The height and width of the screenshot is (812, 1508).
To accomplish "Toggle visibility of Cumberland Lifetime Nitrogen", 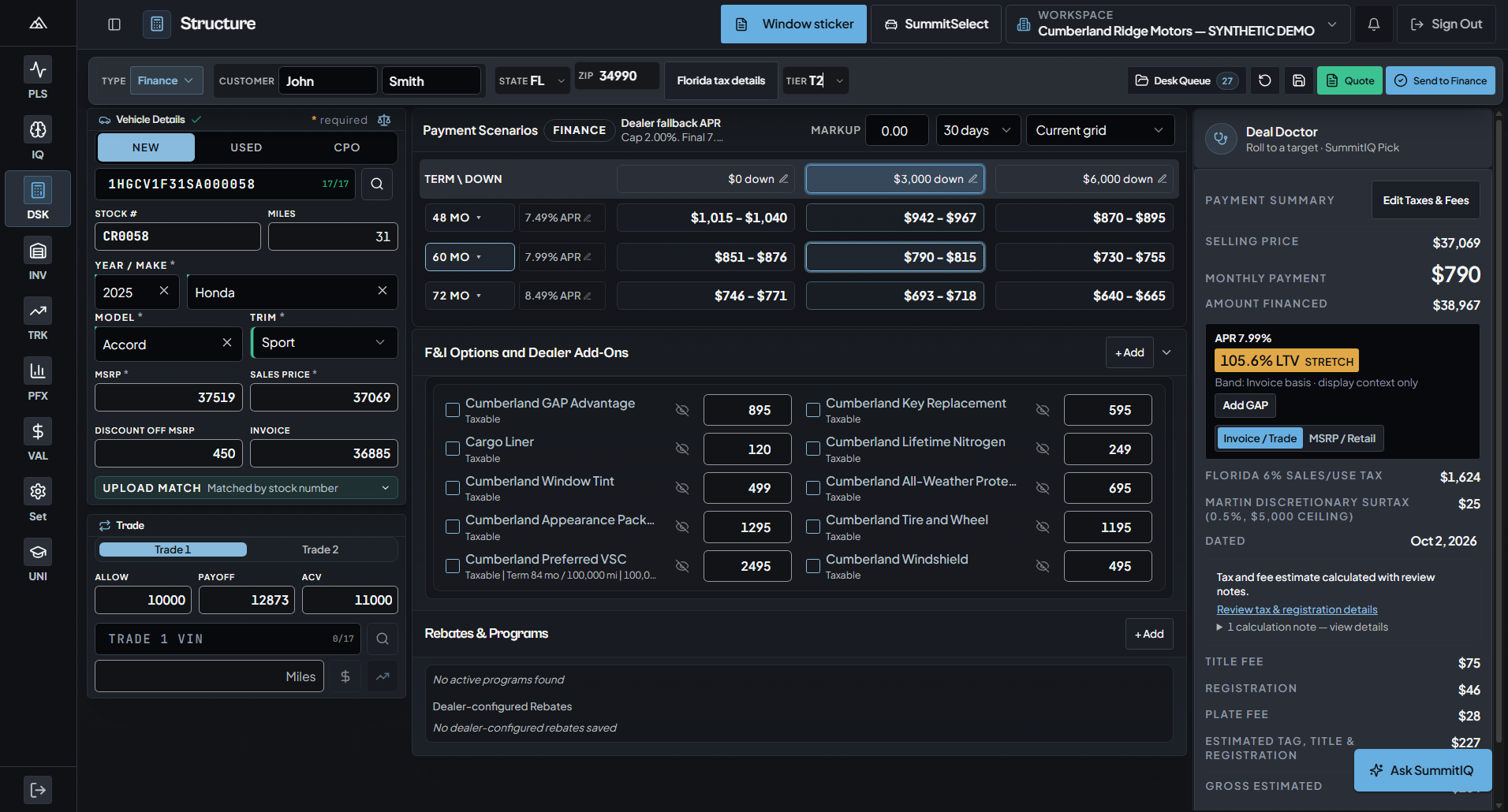I will (x=1042, y=449).
